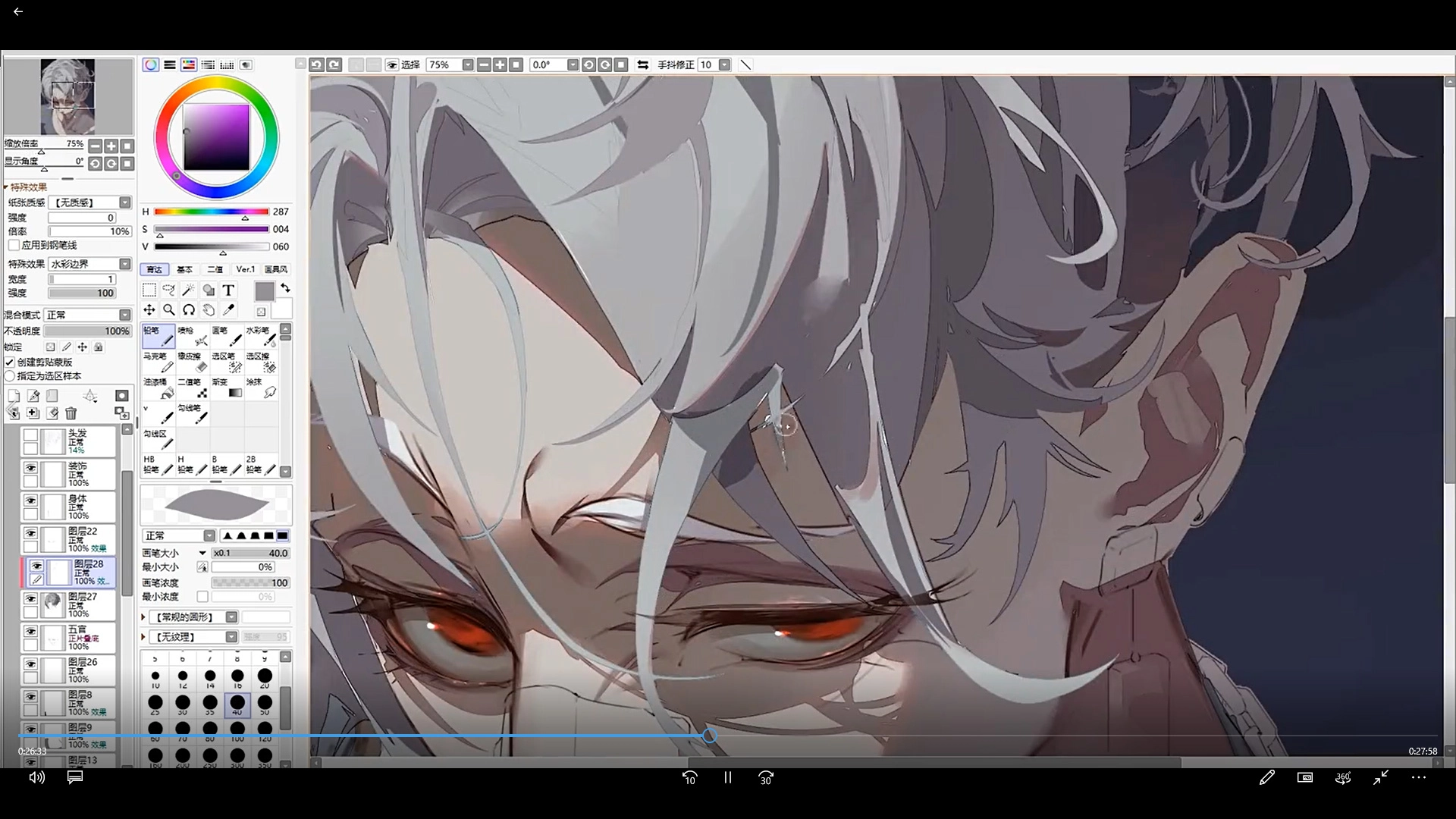Pause the video playback
This screenshot has height=819, width=1456.
coord(727,777)
